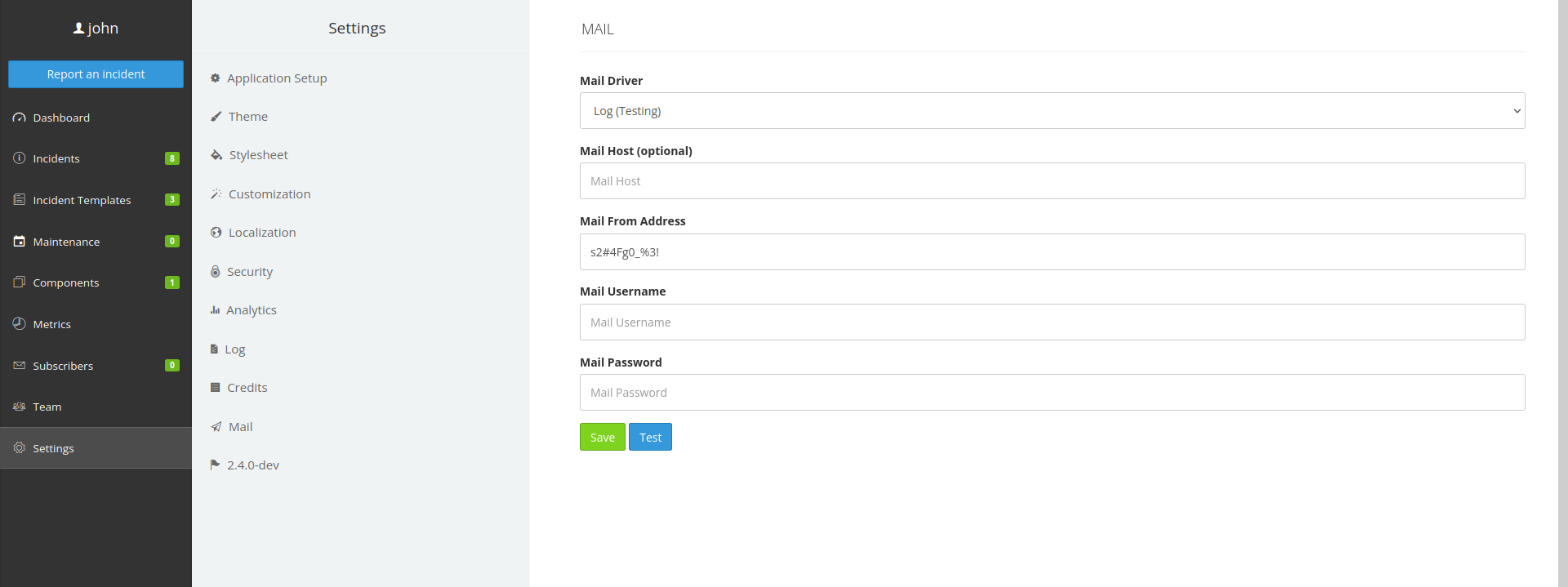
Task: Click the Application Setup cog icon
Action: pyautogui.click(x=216, y=78)
